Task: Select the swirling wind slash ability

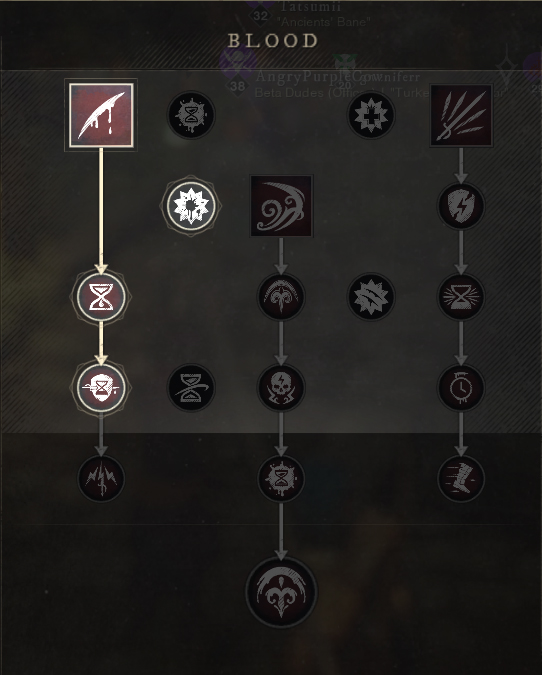Action: tap(281, 206)
